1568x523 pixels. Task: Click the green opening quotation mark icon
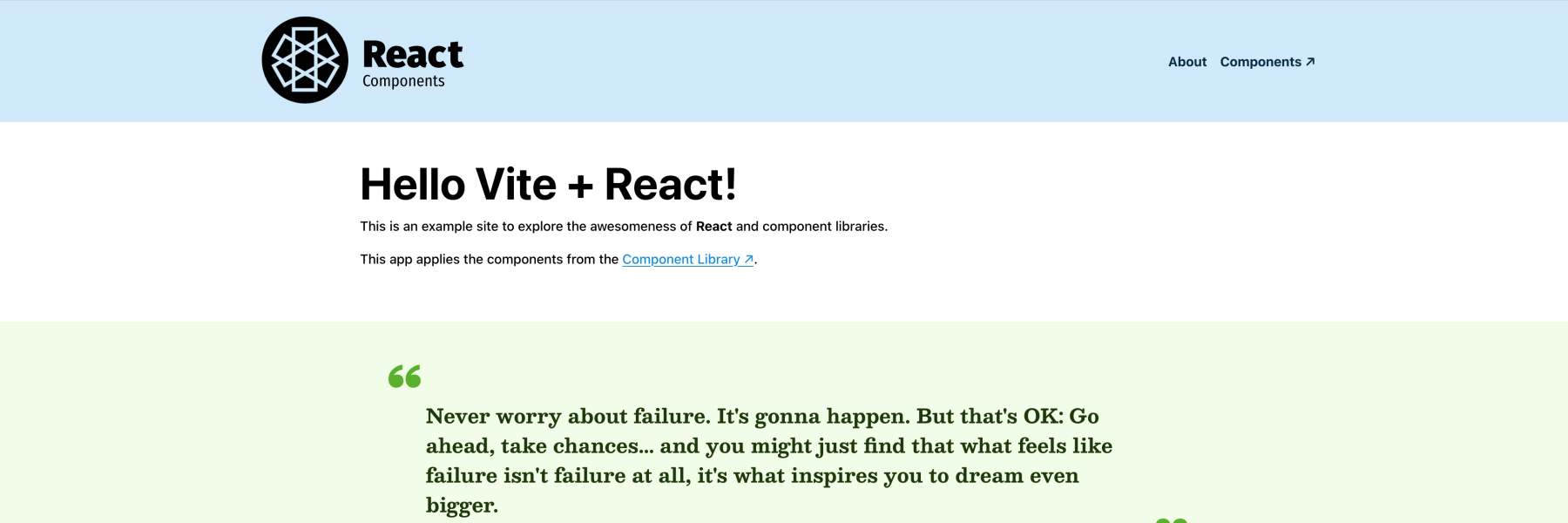(x=404, y=376)
